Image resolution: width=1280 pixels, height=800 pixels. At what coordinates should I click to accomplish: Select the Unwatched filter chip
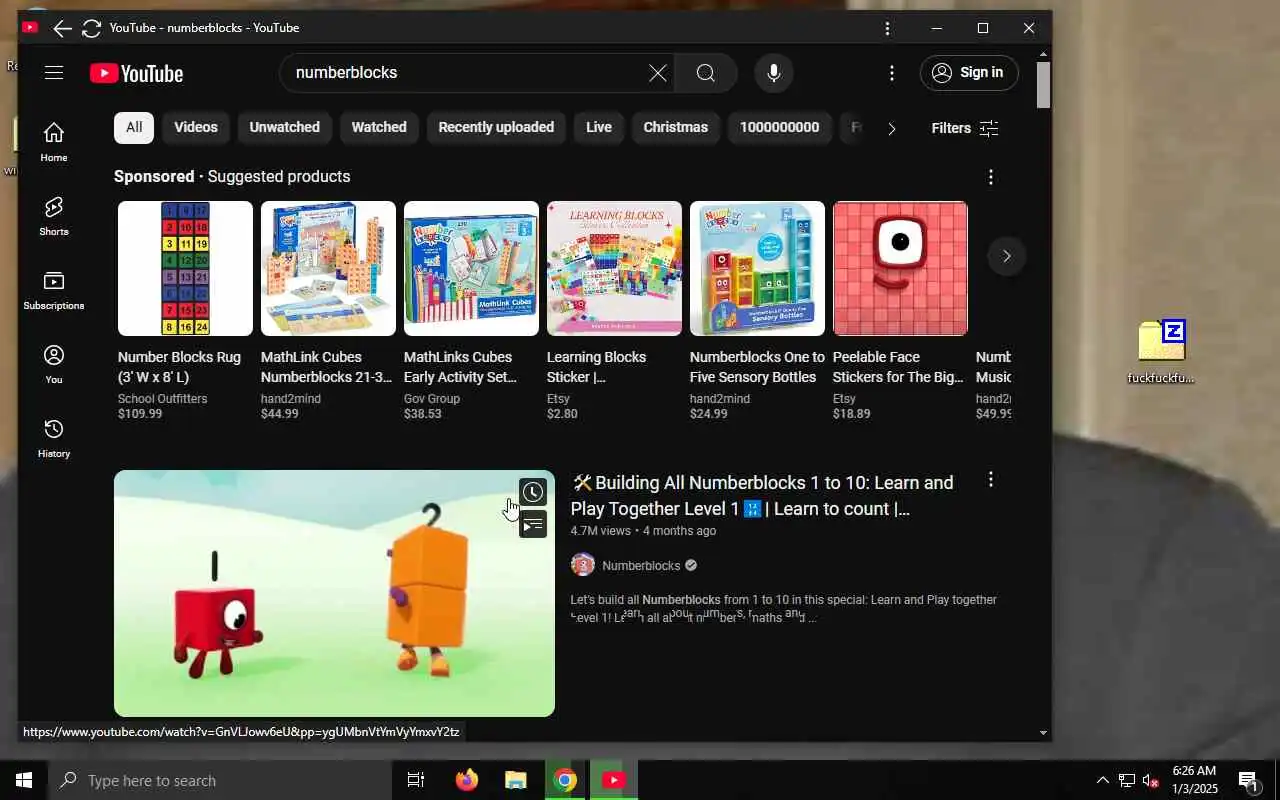tap(285, 127)
